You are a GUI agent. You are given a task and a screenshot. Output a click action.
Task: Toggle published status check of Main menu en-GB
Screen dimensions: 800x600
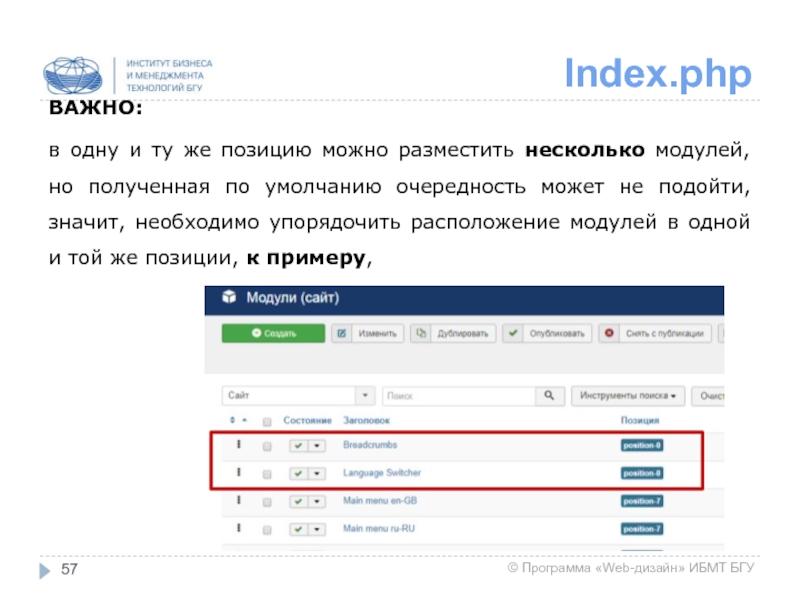(298, 502)
